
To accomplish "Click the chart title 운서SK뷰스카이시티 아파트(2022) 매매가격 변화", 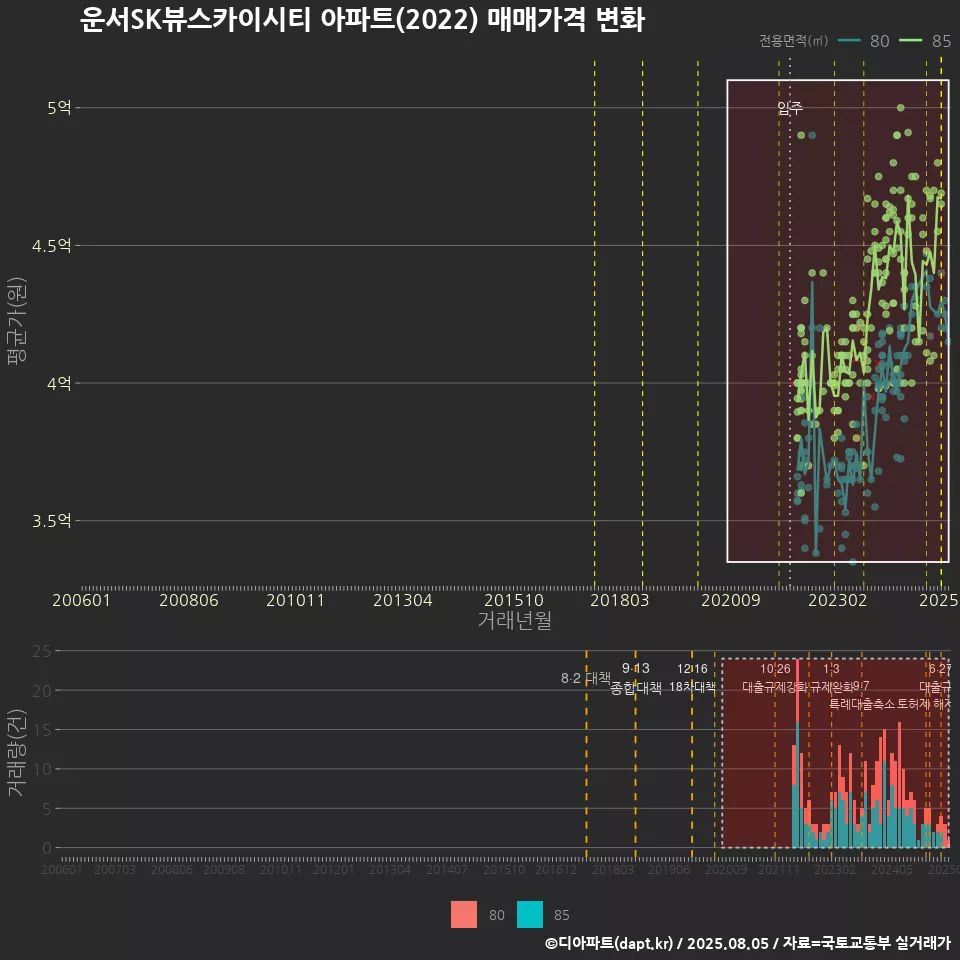I will click(x=362, y=20).
